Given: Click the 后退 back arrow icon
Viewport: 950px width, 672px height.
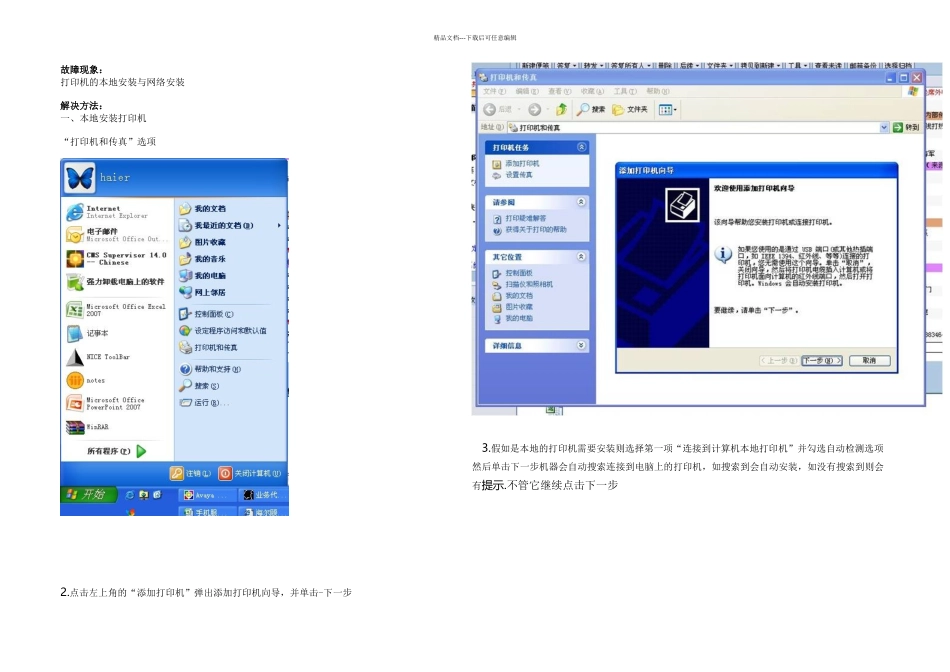Looking at the screenshot, I should [490, 110].
